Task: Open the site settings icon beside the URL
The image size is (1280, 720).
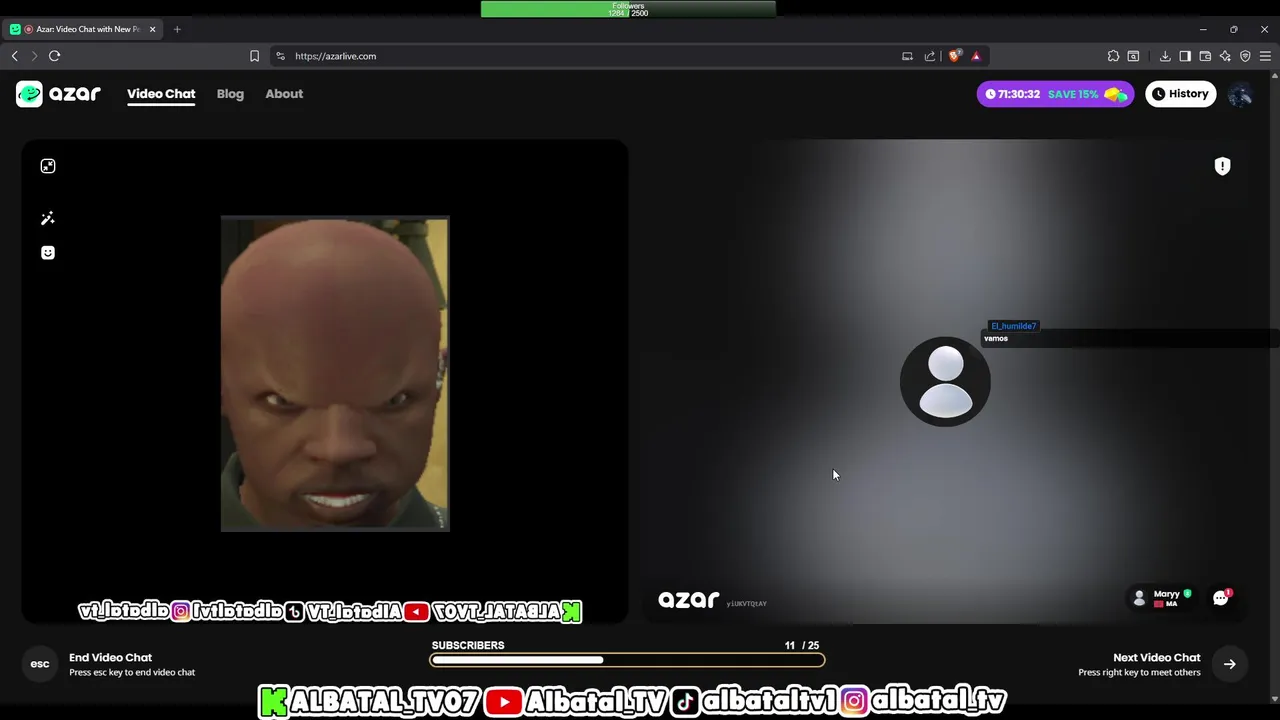Action: point(280,56)
